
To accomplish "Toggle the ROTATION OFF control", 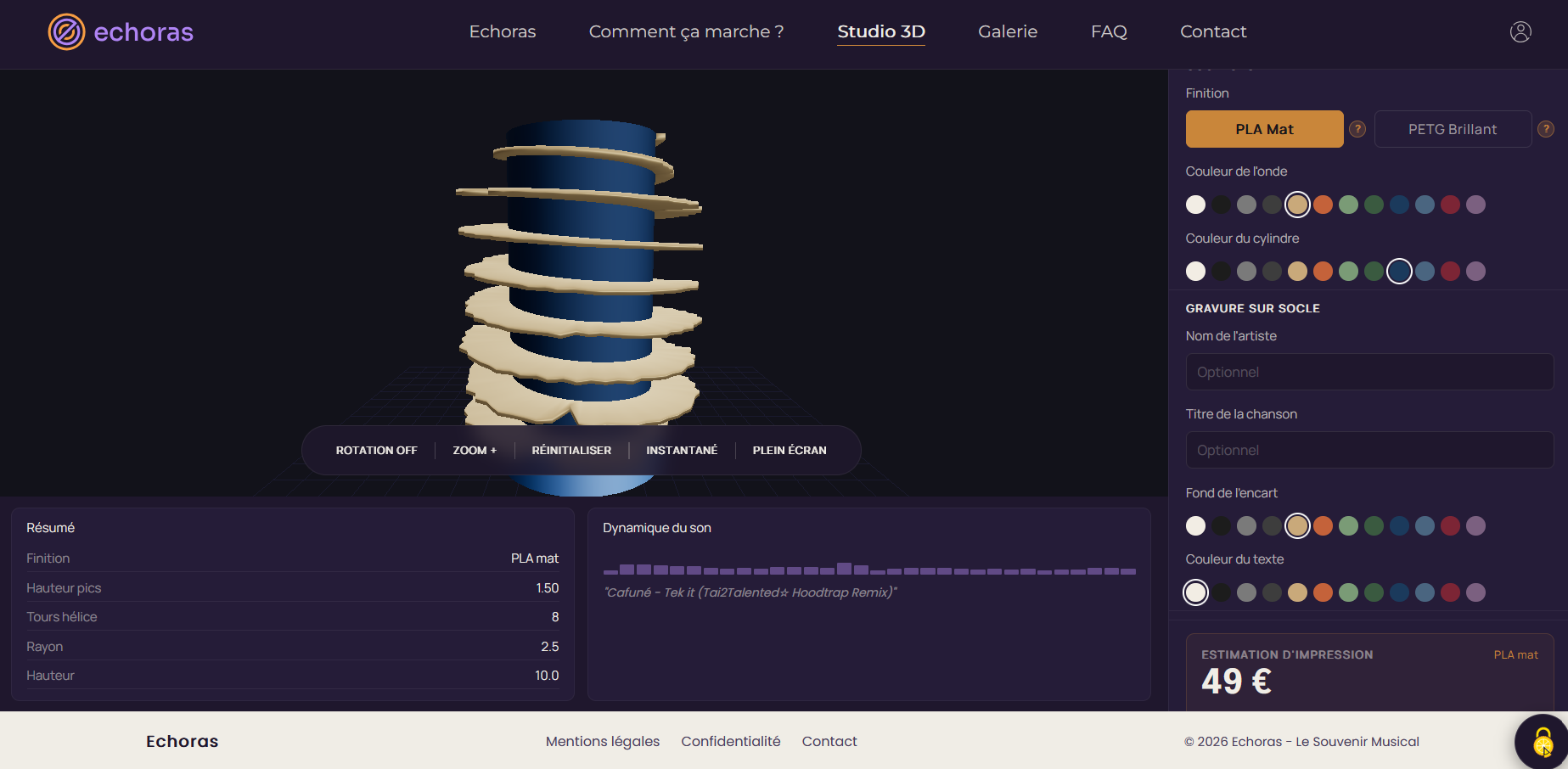I will (x=376, y=451).
